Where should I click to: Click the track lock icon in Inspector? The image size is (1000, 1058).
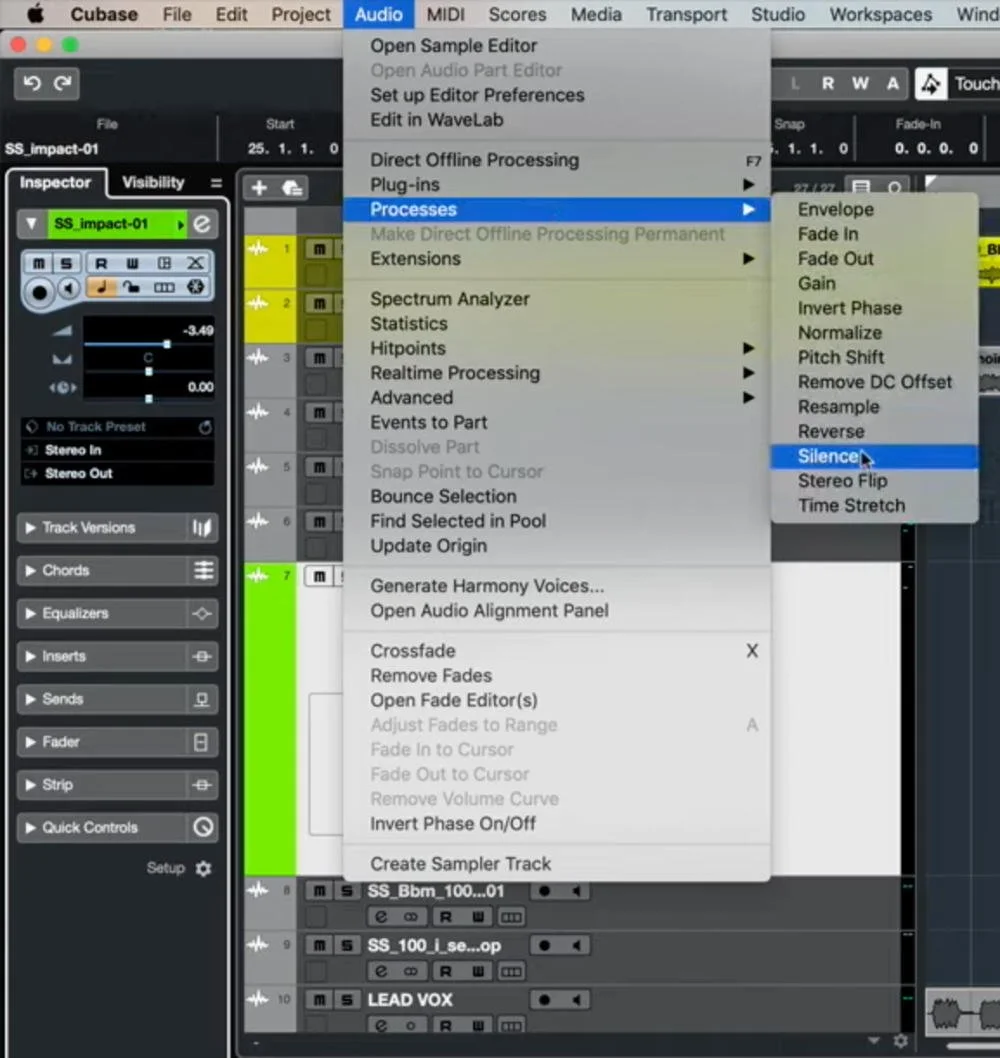130,287
